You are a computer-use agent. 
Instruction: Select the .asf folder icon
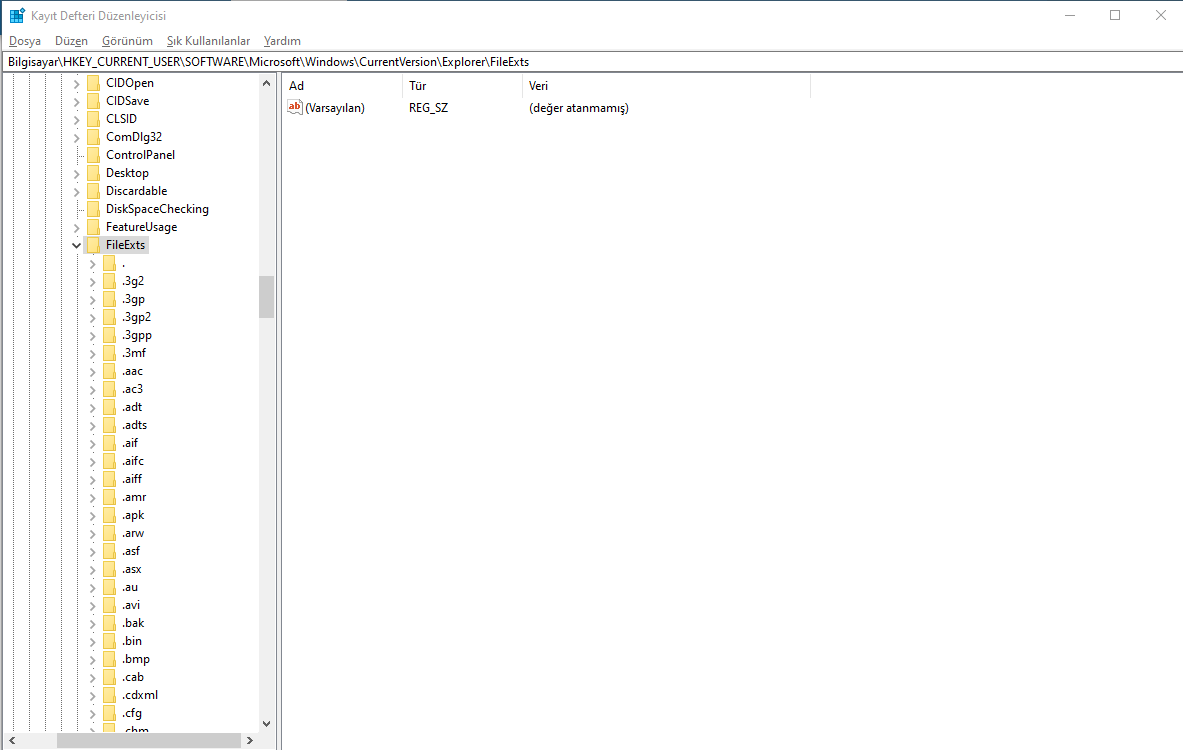[109, 551]
